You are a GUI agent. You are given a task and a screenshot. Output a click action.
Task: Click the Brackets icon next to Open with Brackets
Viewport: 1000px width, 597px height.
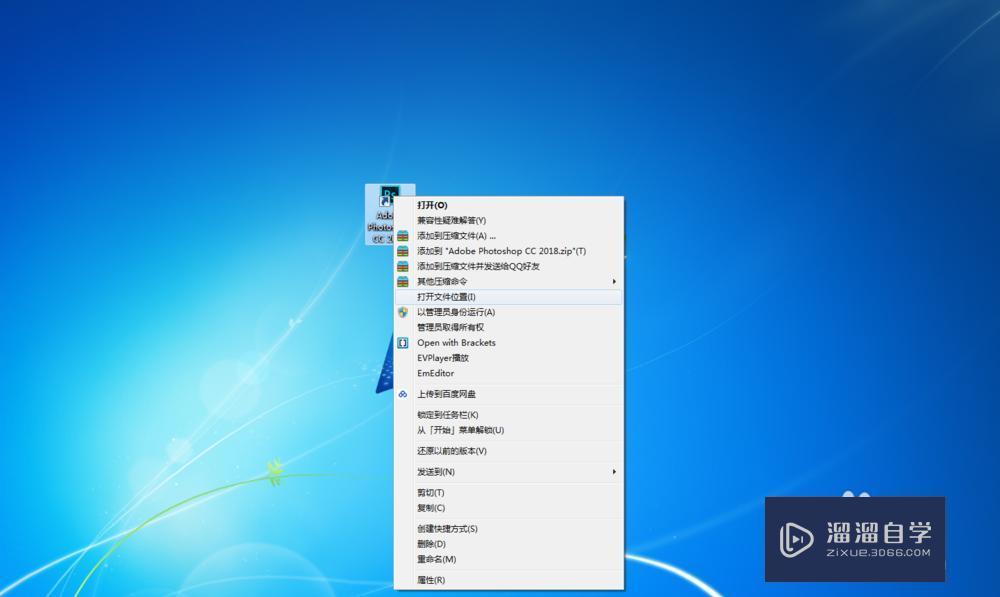402,343
